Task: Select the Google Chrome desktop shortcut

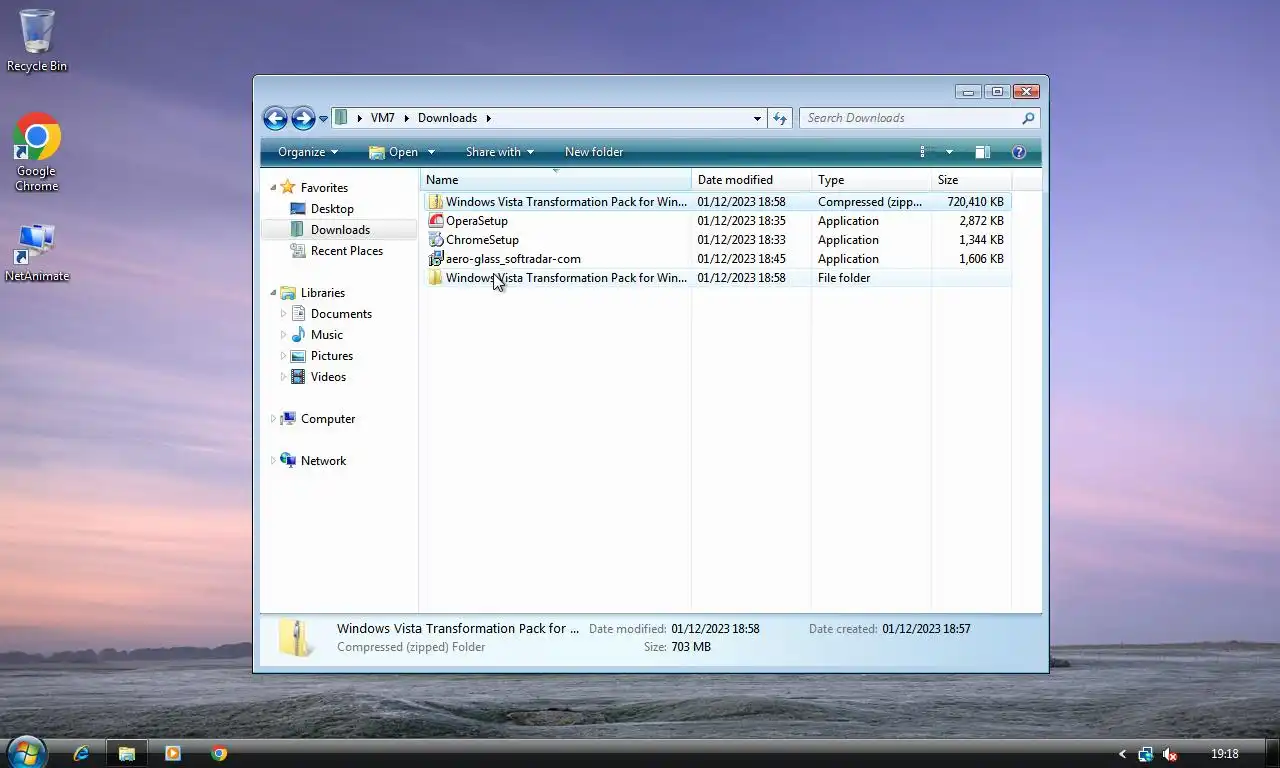Action: click(x=37, y=152)
